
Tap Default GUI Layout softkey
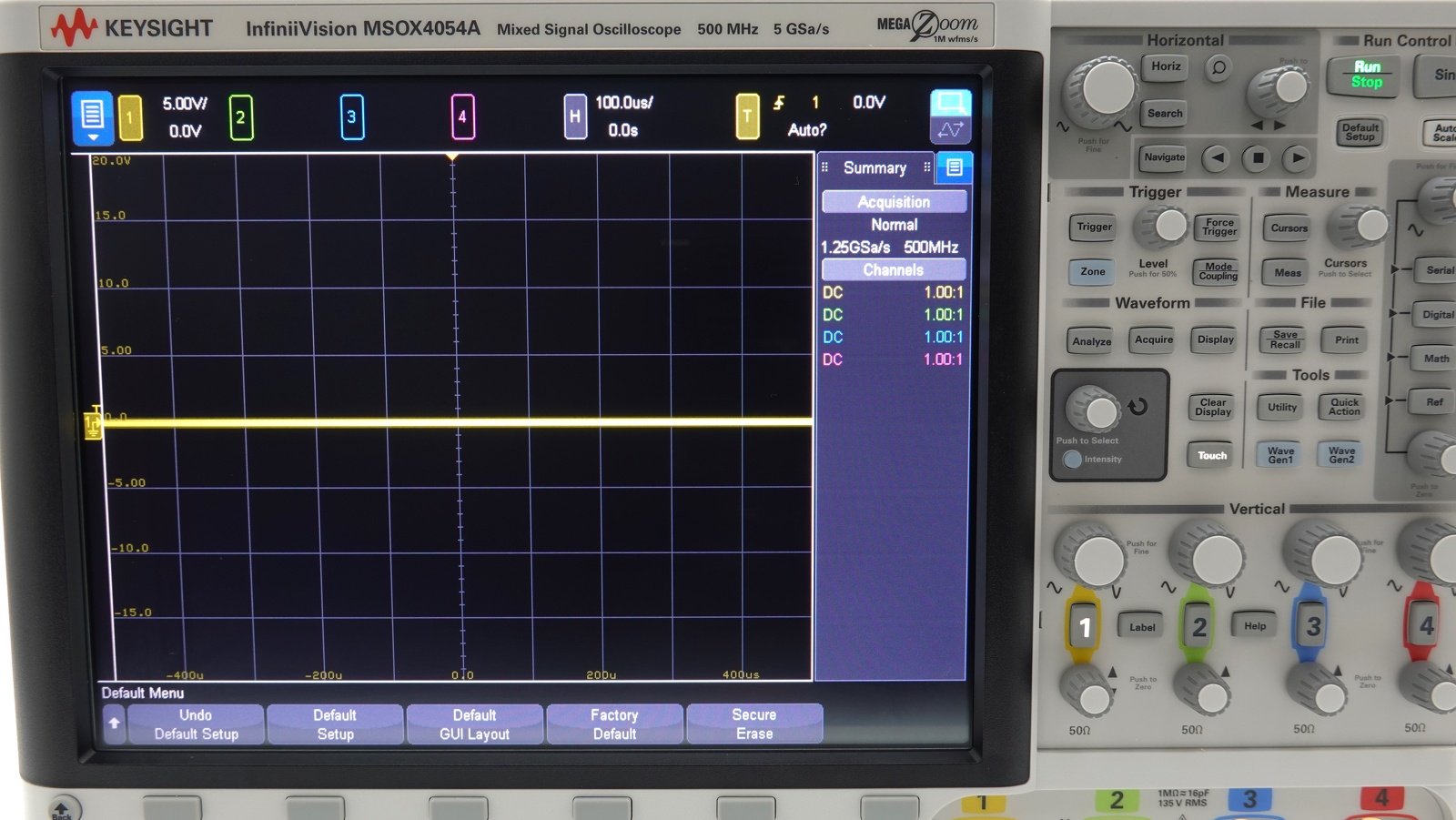tap(474, 724)
